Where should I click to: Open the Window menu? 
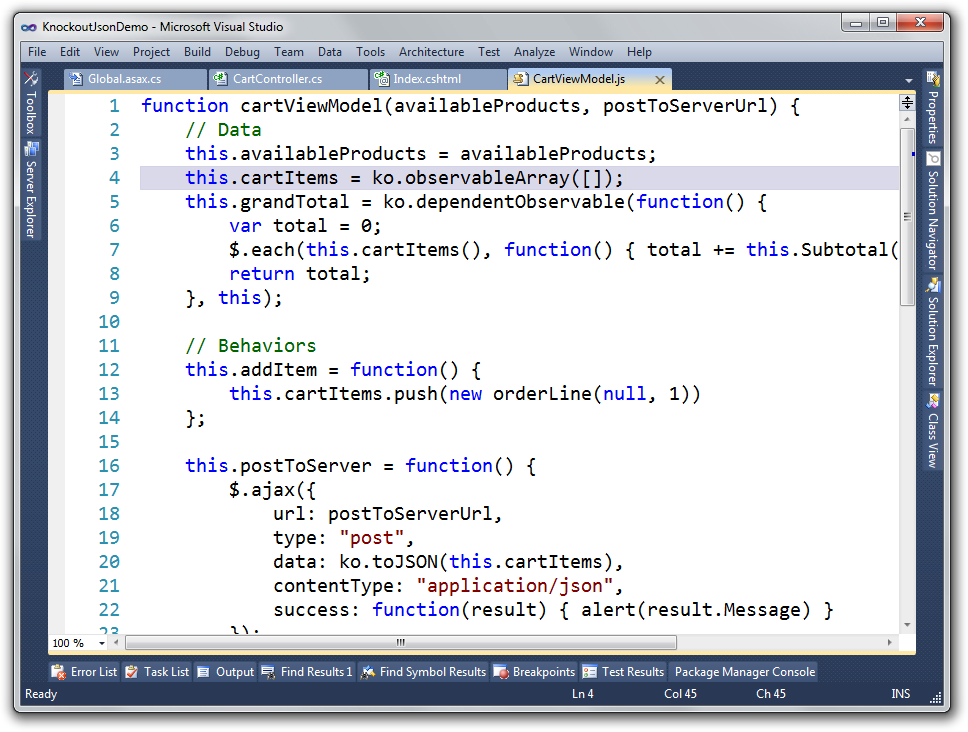point(591,52)
